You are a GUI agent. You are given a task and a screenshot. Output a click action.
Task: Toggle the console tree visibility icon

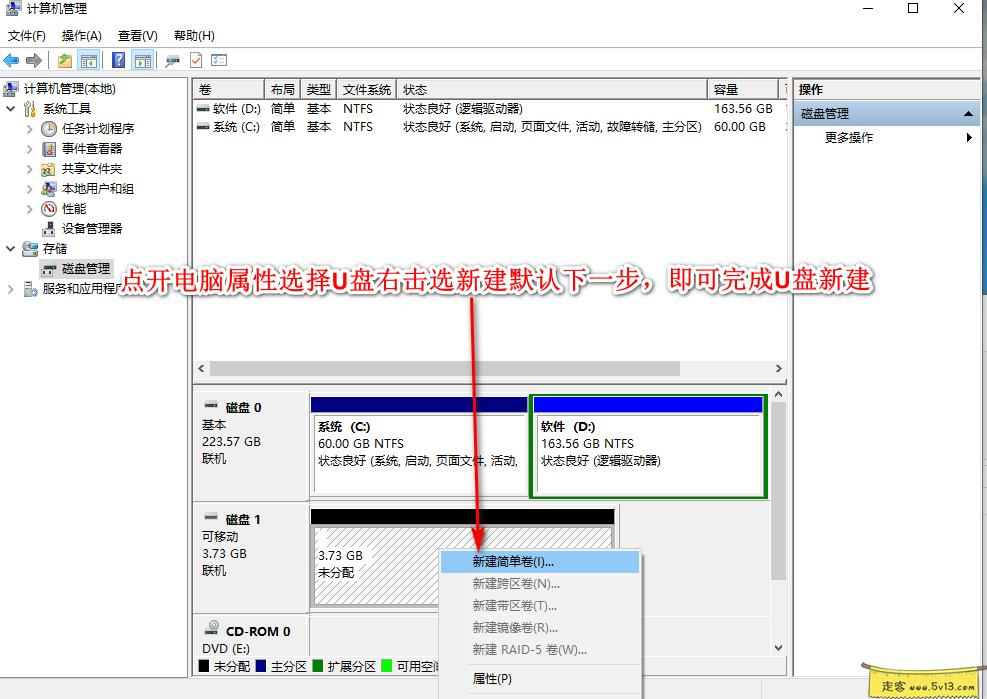pyautogui.click(x=91, y=59)
